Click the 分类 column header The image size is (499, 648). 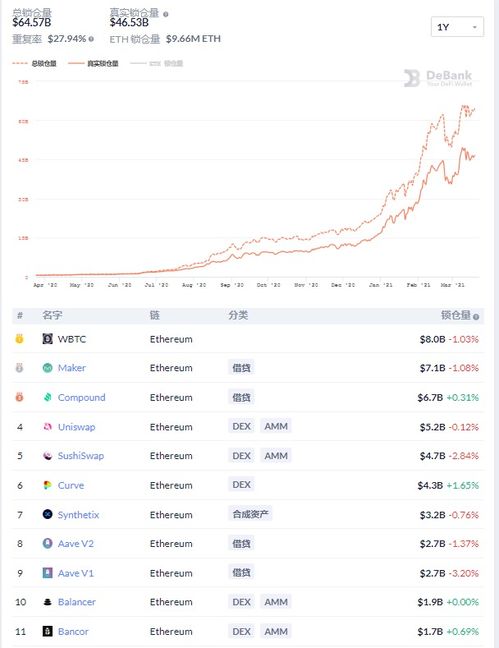(x=238, y=315)
